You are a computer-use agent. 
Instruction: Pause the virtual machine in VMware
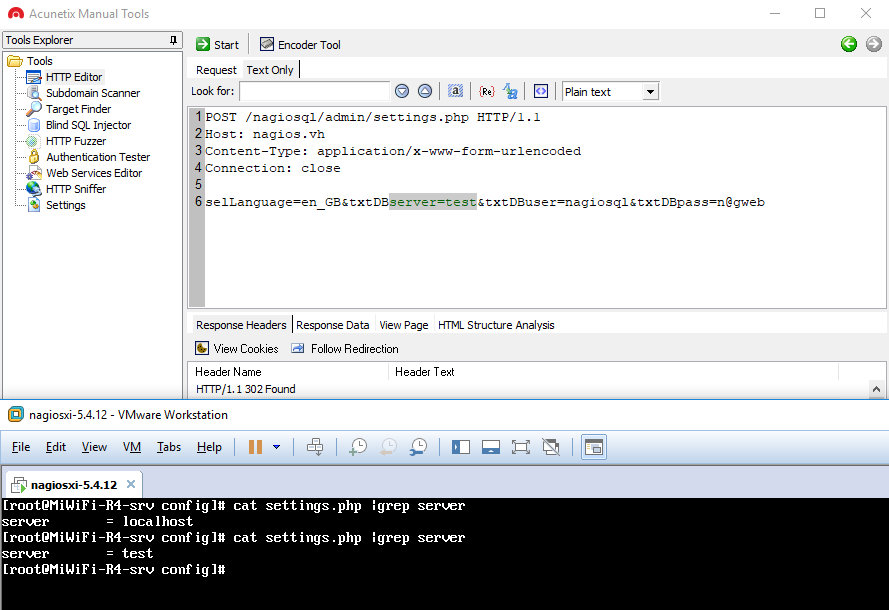(256, 447)
